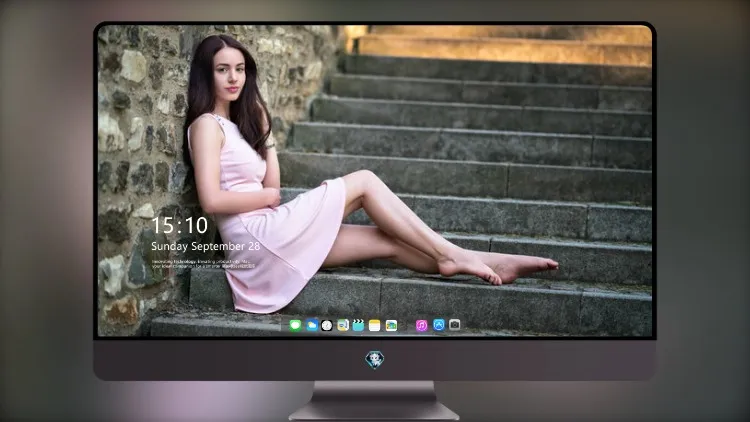750x422 pixels.
Task: Open the blue App Store icon
Action: click(x=439, y=325)
